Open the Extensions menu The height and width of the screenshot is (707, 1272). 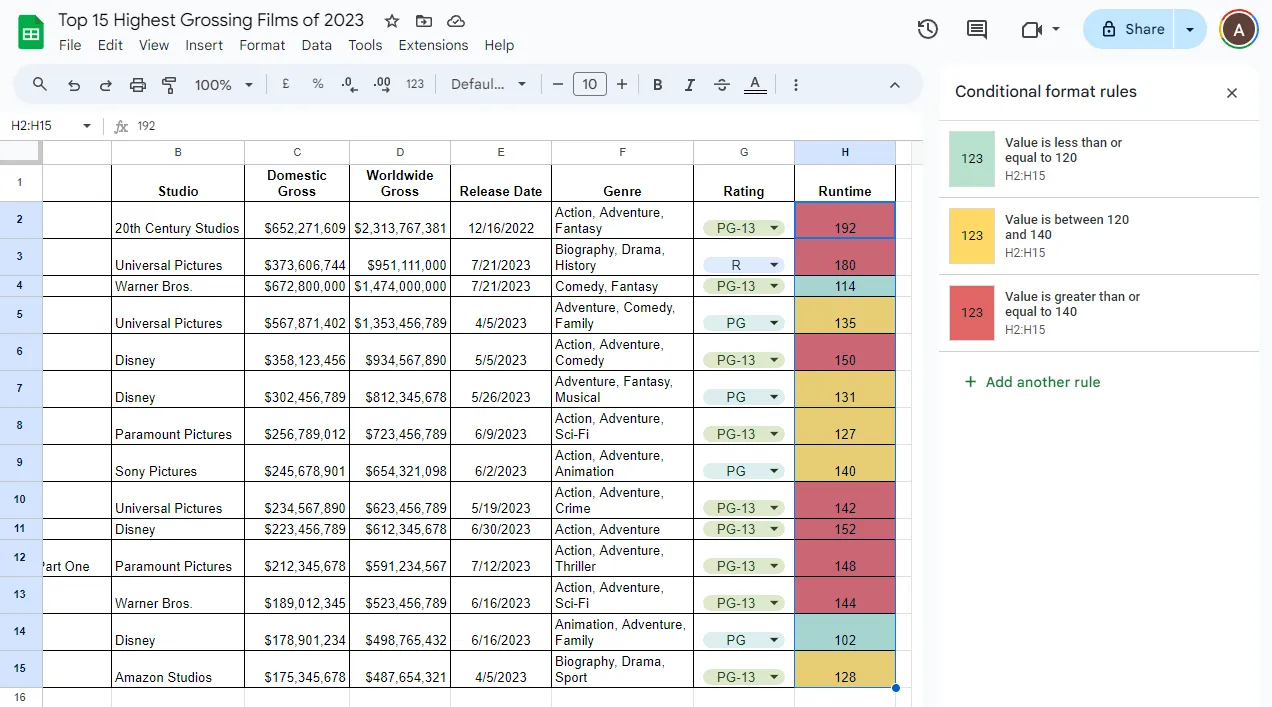pos(433,45)
